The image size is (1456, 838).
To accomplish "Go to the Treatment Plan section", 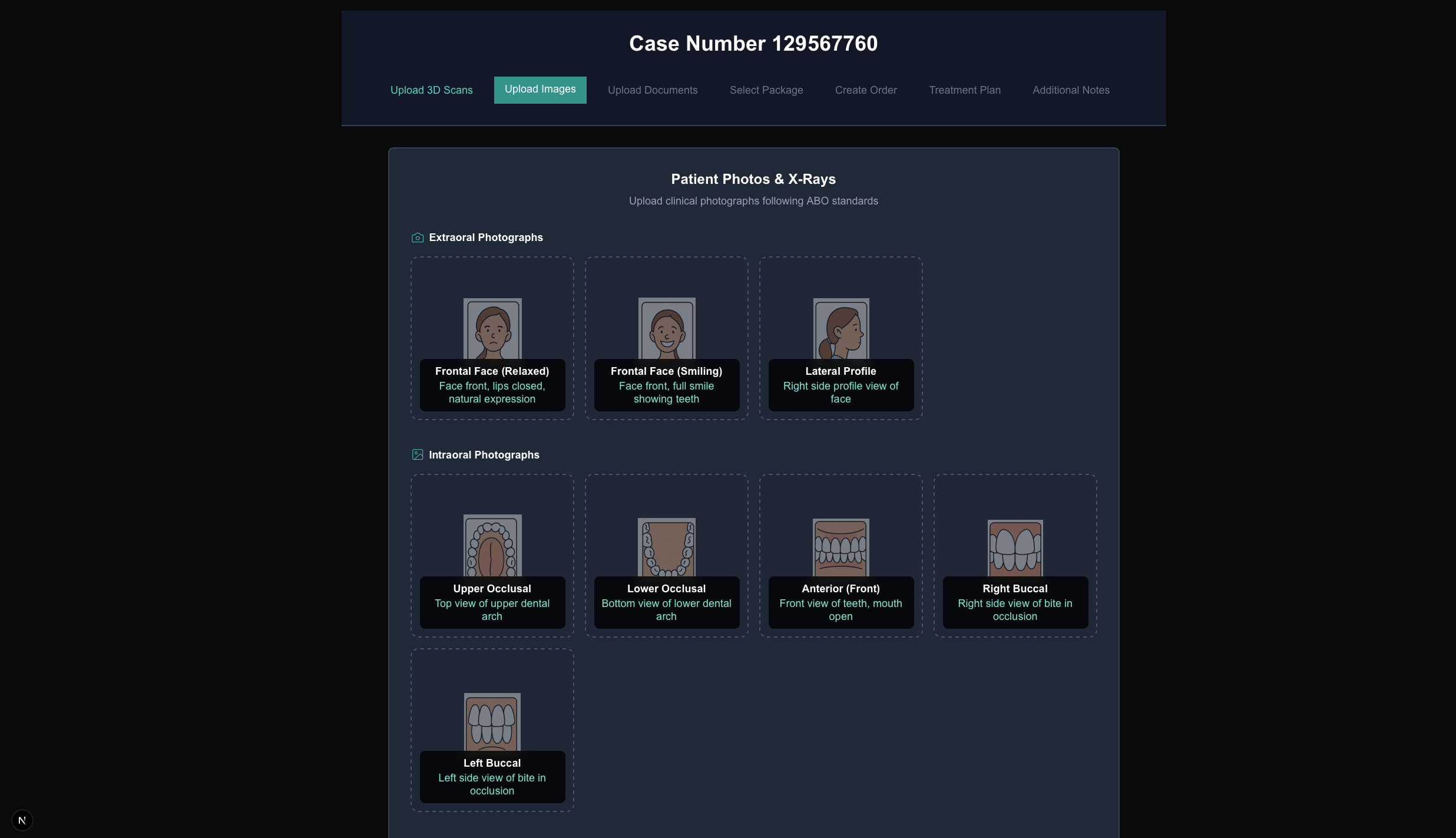I will click(x=965, y=90).
